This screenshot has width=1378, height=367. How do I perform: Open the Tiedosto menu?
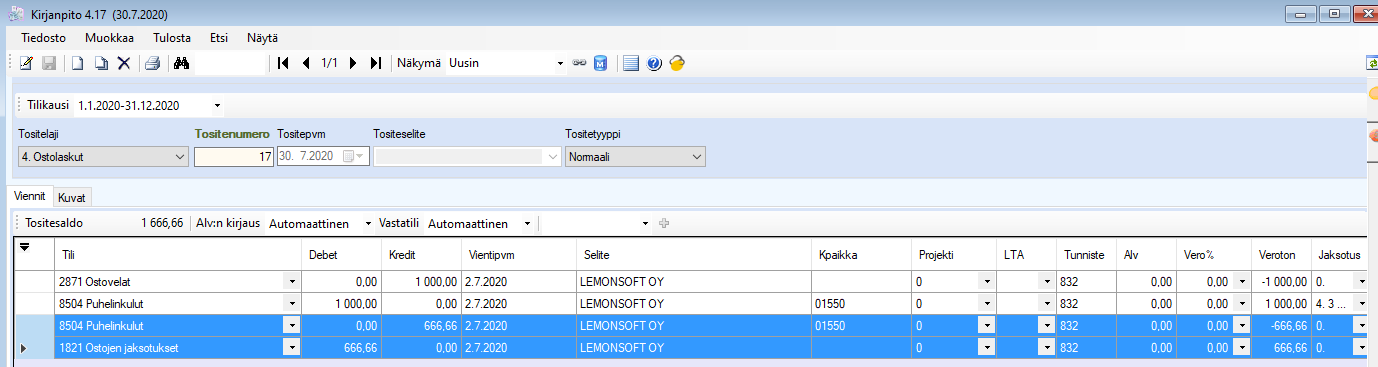point(44,38)
